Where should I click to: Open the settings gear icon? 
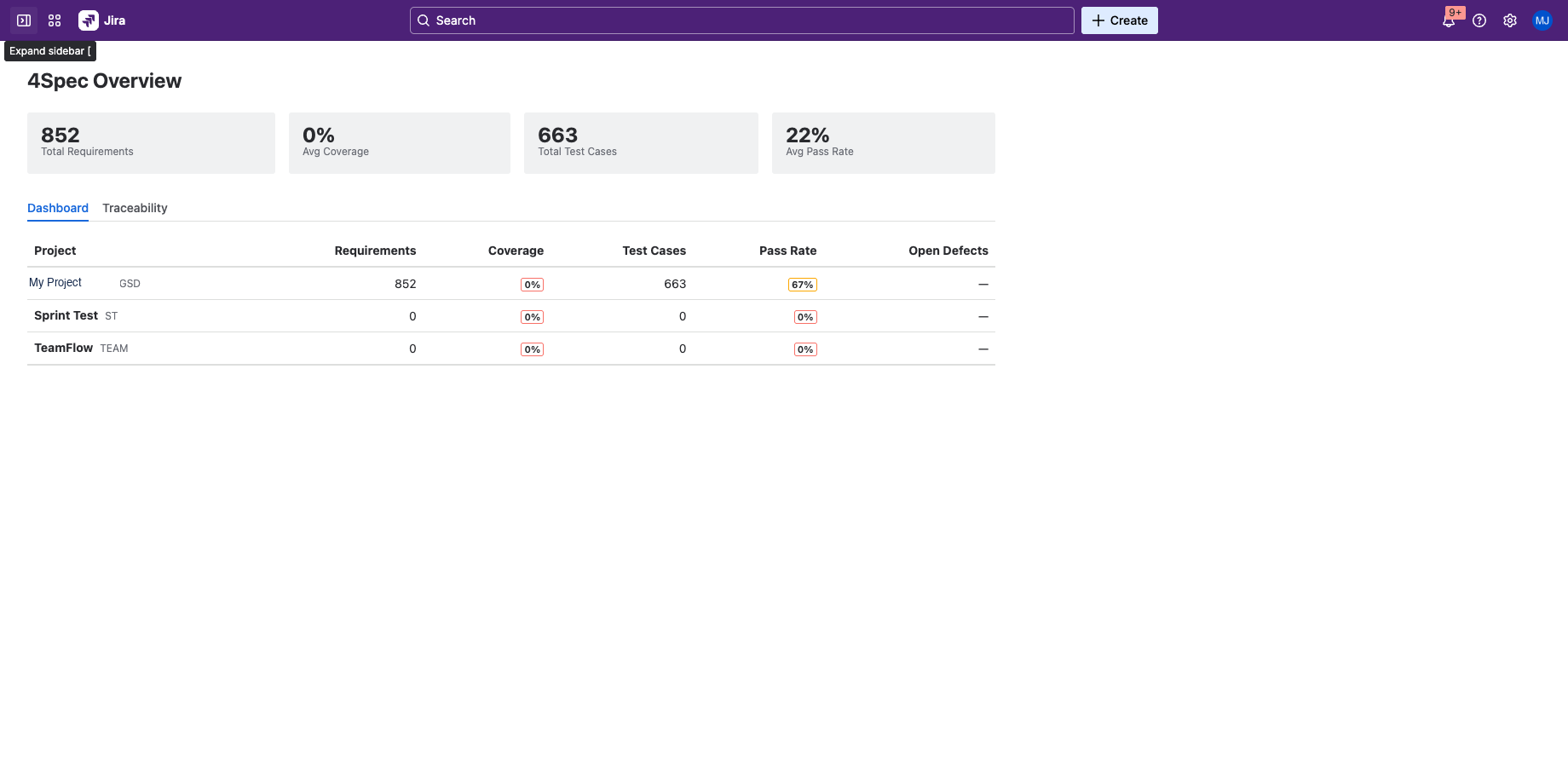[1510, 20]
